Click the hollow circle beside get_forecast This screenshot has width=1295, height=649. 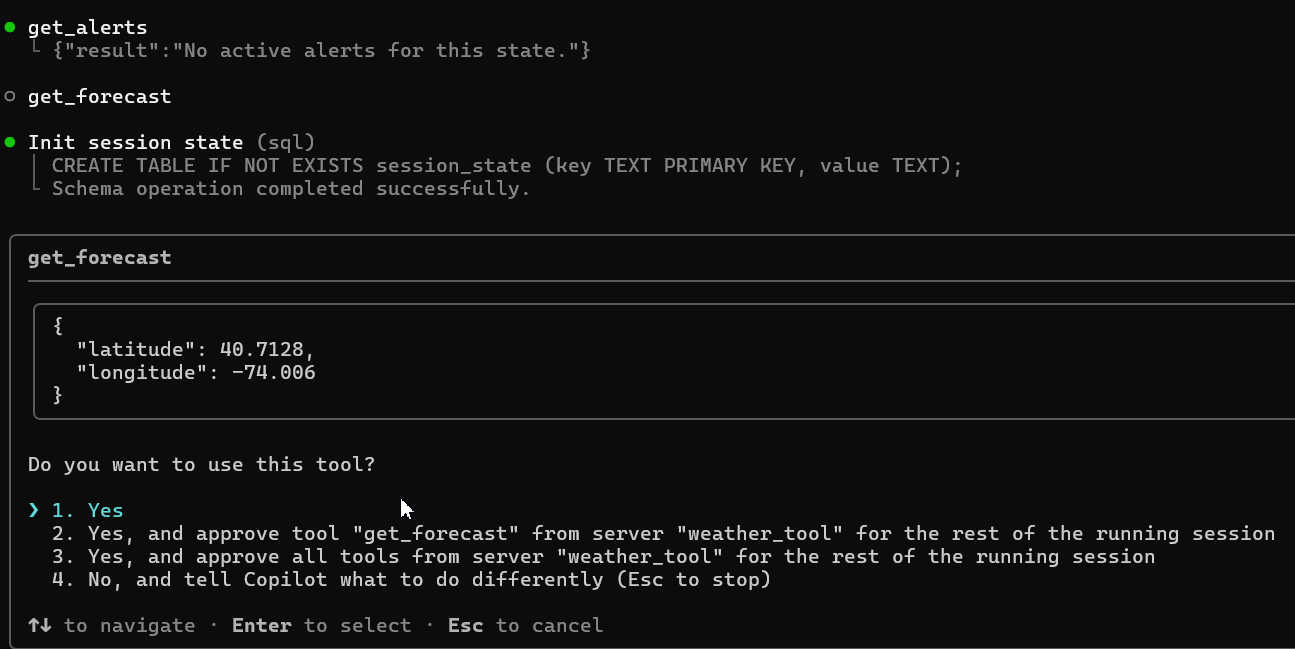10,96
